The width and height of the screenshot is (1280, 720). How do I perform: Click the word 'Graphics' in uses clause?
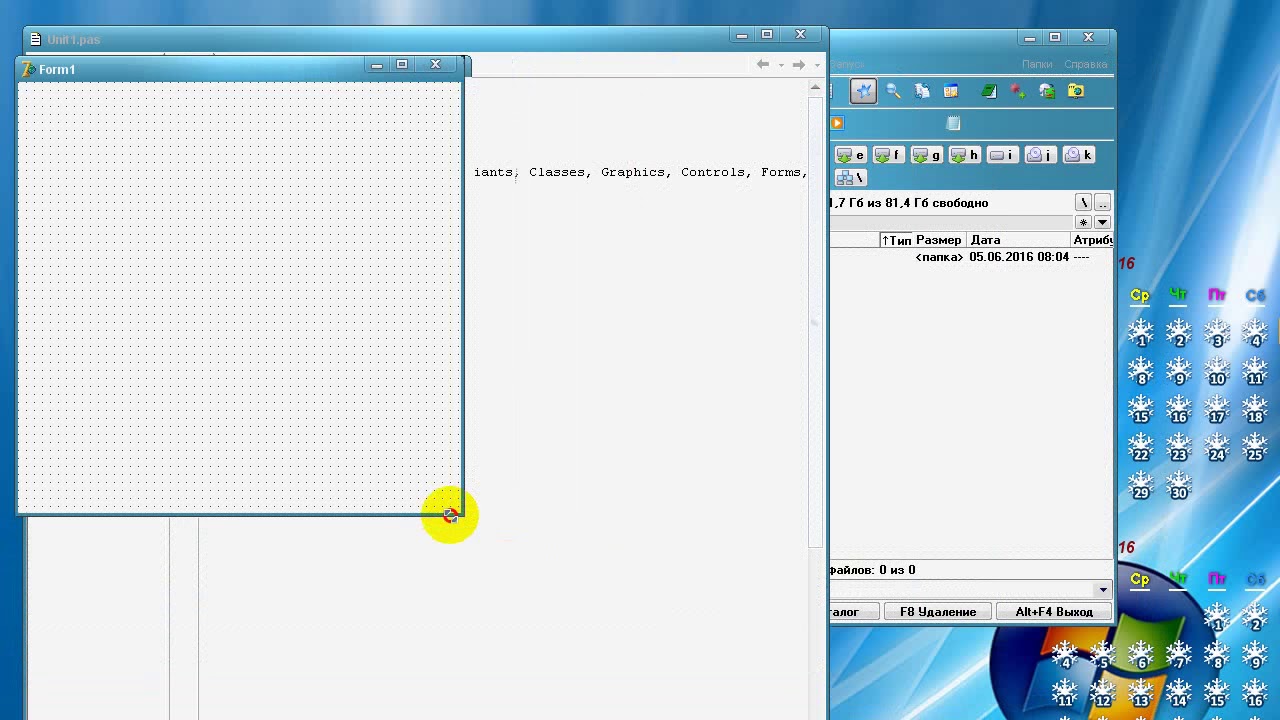point(632,172)
